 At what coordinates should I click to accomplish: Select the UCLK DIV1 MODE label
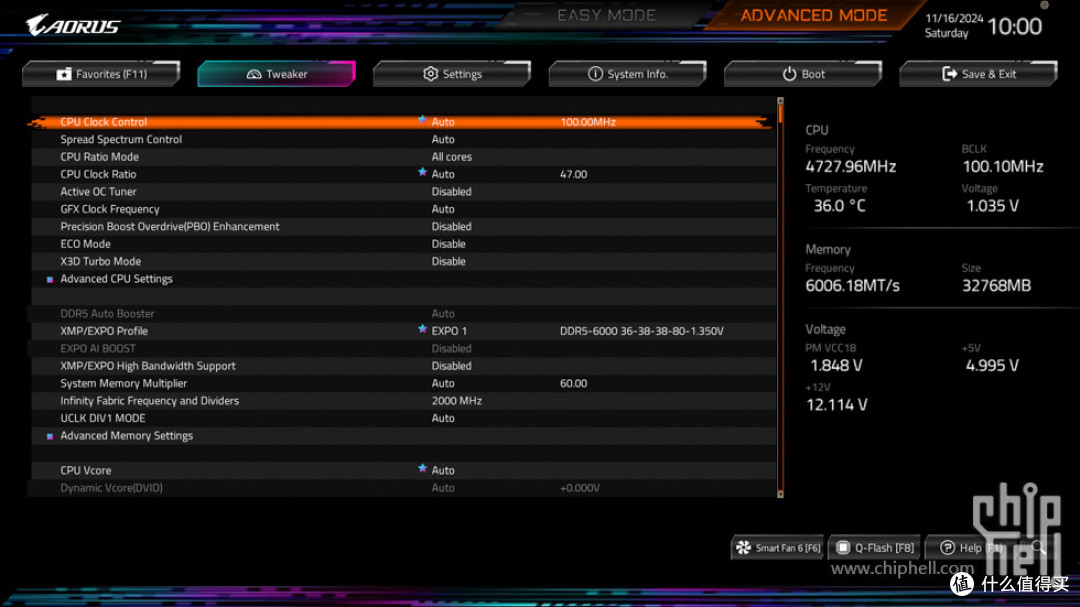click(103, 418)
